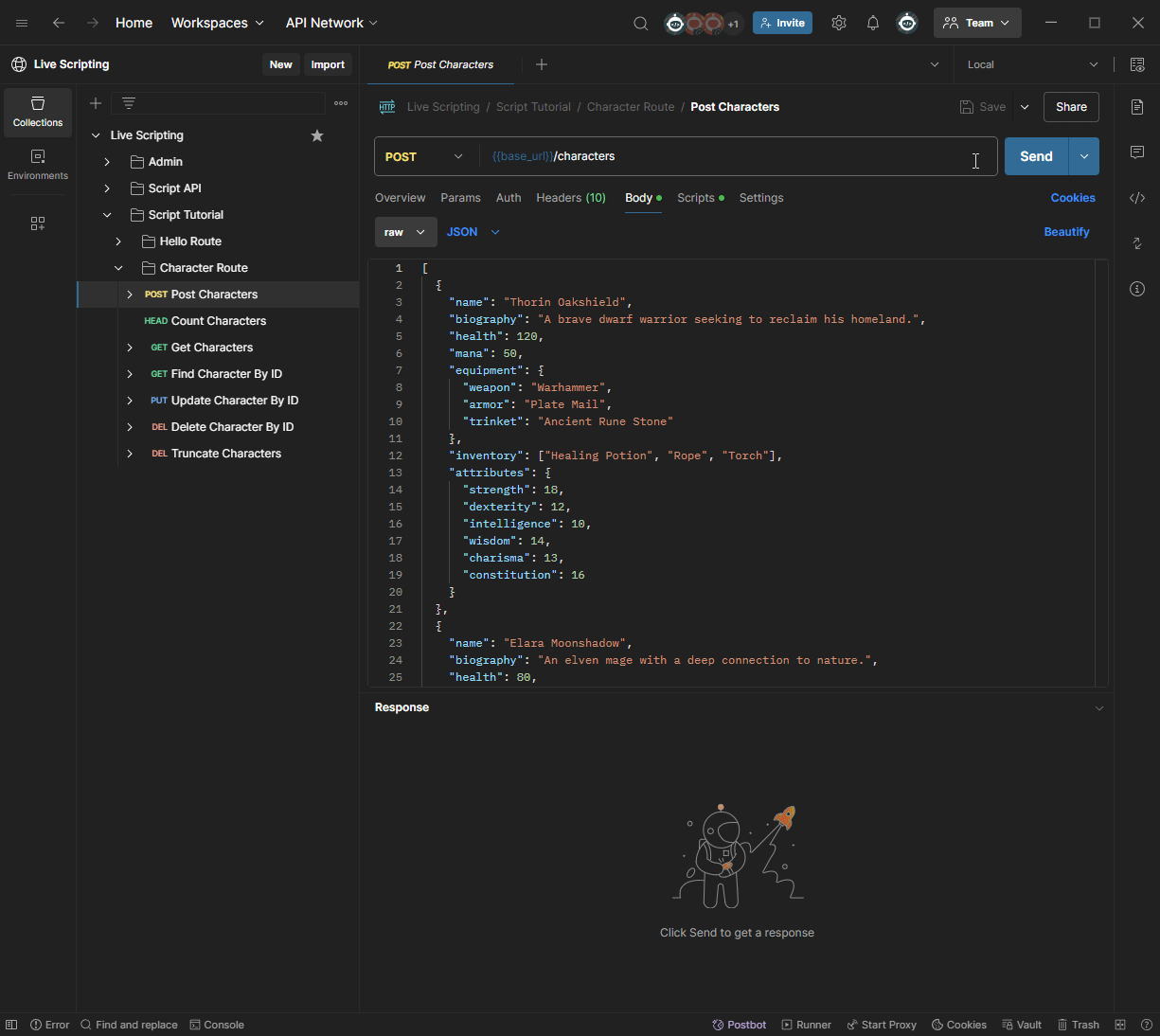The height and width of the screenshot is (1036, 1160).
Task: Click the Send button
Action: [x=1036, y=156]
